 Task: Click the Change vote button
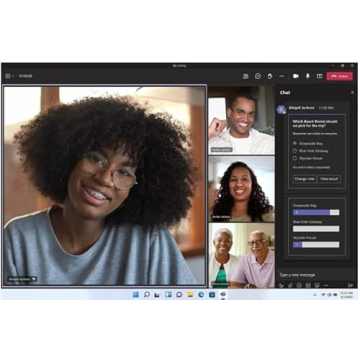(x=304, y=179)
